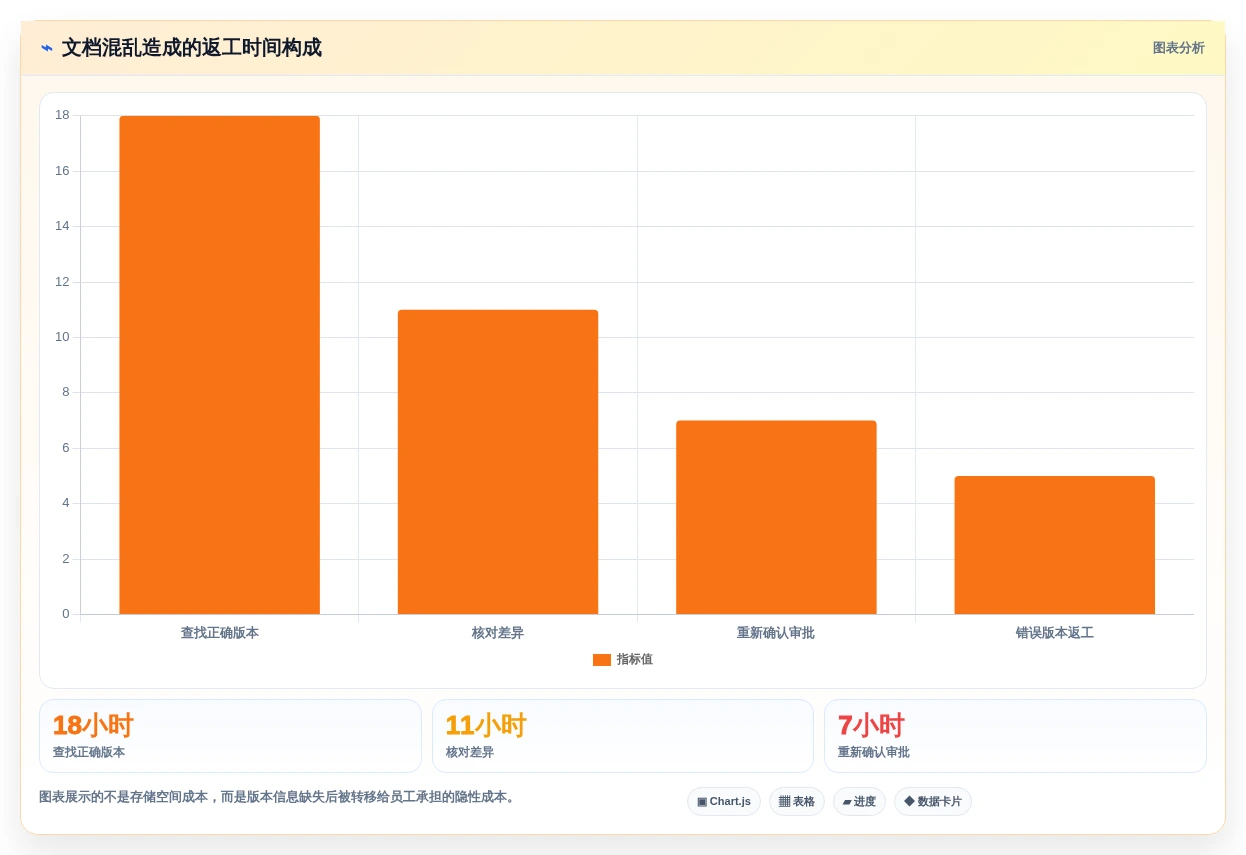Click the orange 指标值 legend color box
The height and width of the screenshot is (855, 1246).
pyautogui.click(x=601, y=660)
